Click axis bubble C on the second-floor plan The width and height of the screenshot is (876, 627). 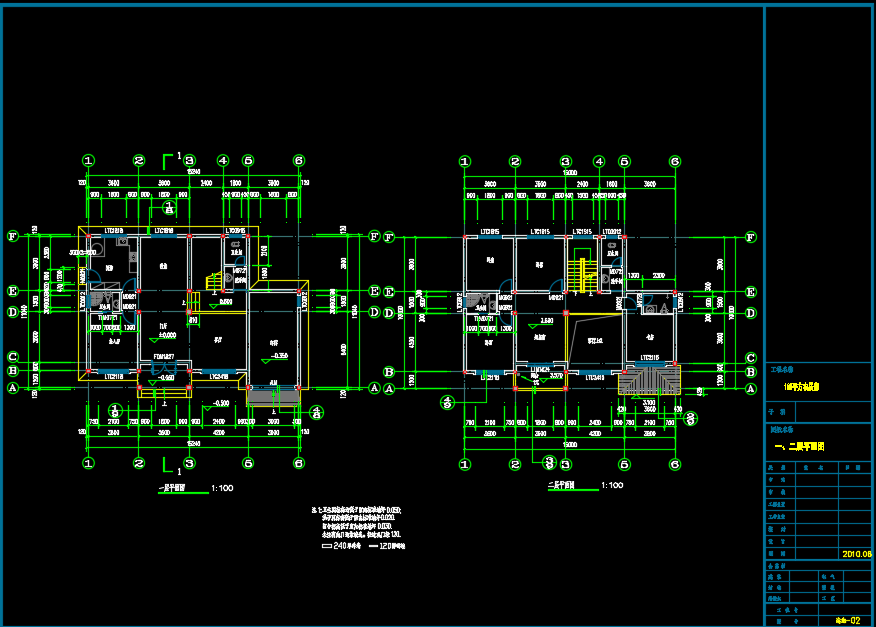[751, 358]
